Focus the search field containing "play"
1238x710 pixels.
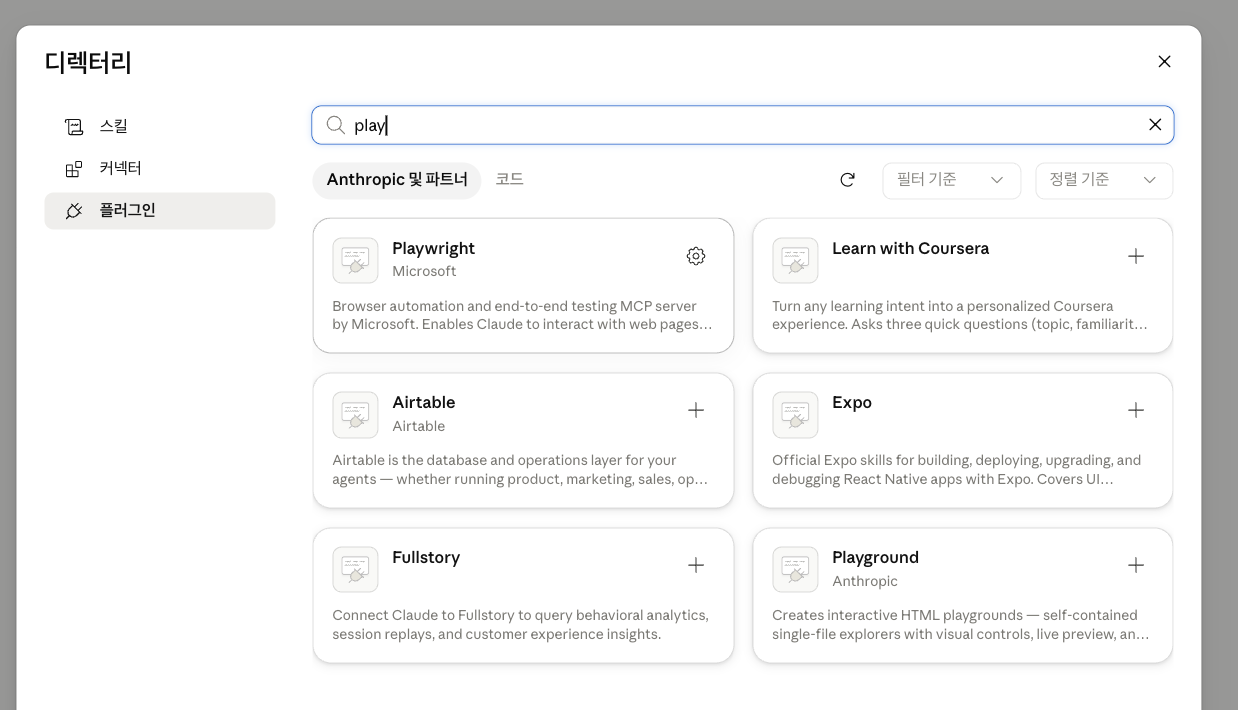pyautogui.click(x=743, y=125)
